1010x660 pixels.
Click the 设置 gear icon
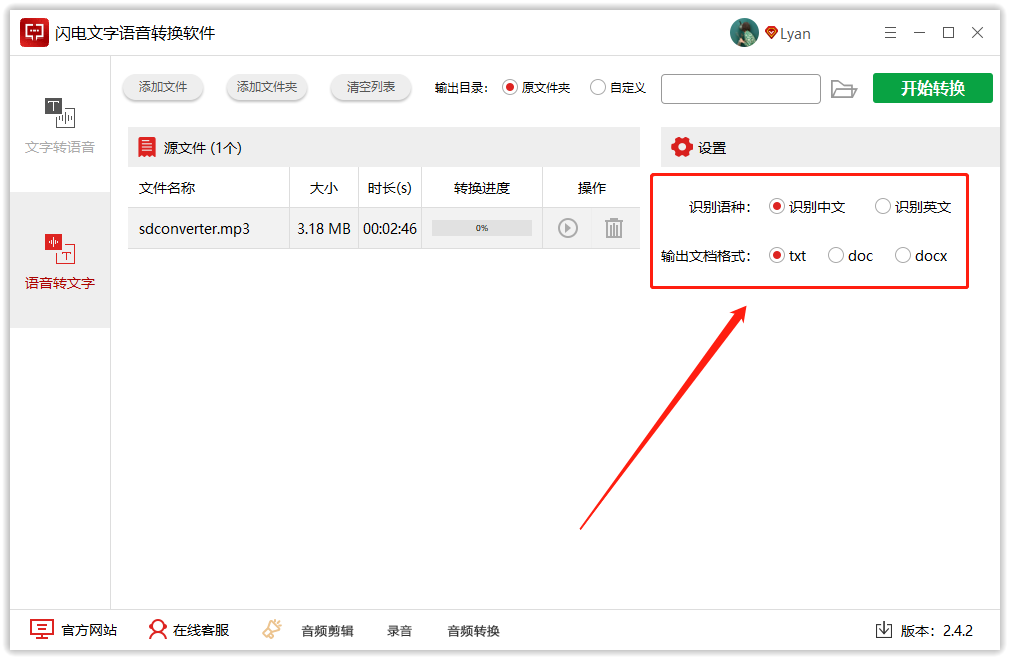(684, 146)
